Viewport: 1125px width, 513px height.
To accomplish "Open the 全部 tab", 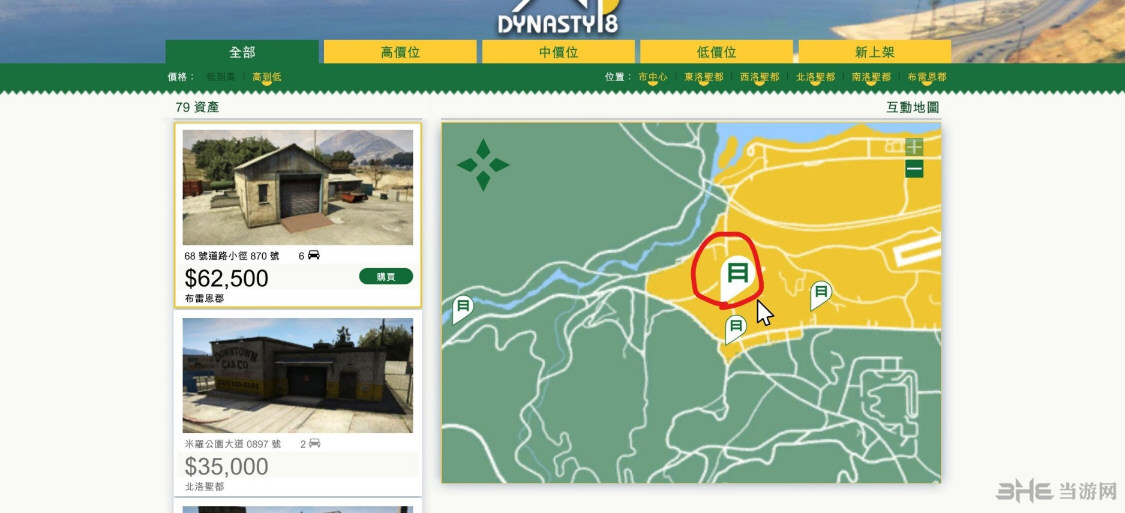I will pos(242,52).
